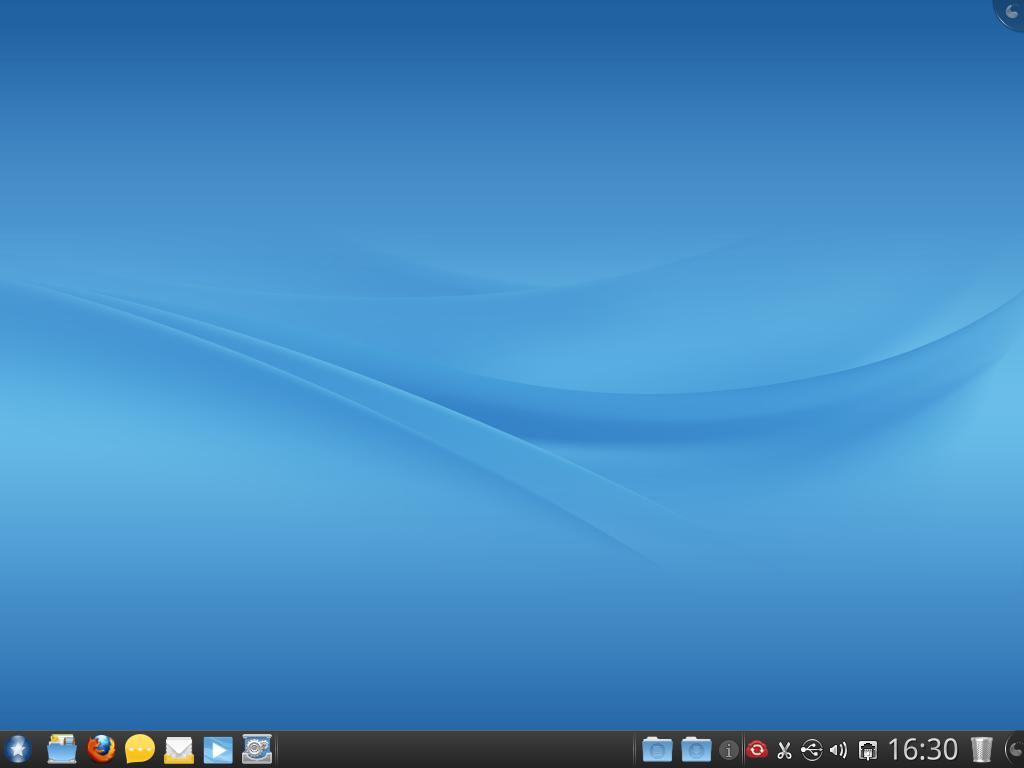The height and width of the screenshot is (768, 1024).
Task: Open the system control center
Action: click(x=256, y=749)
